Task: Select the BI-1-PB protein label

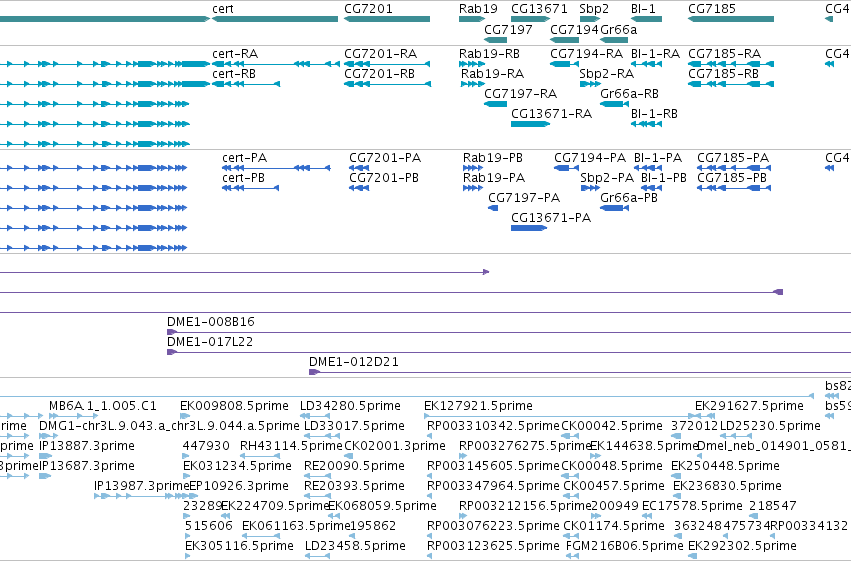Action: pos(664,178)
